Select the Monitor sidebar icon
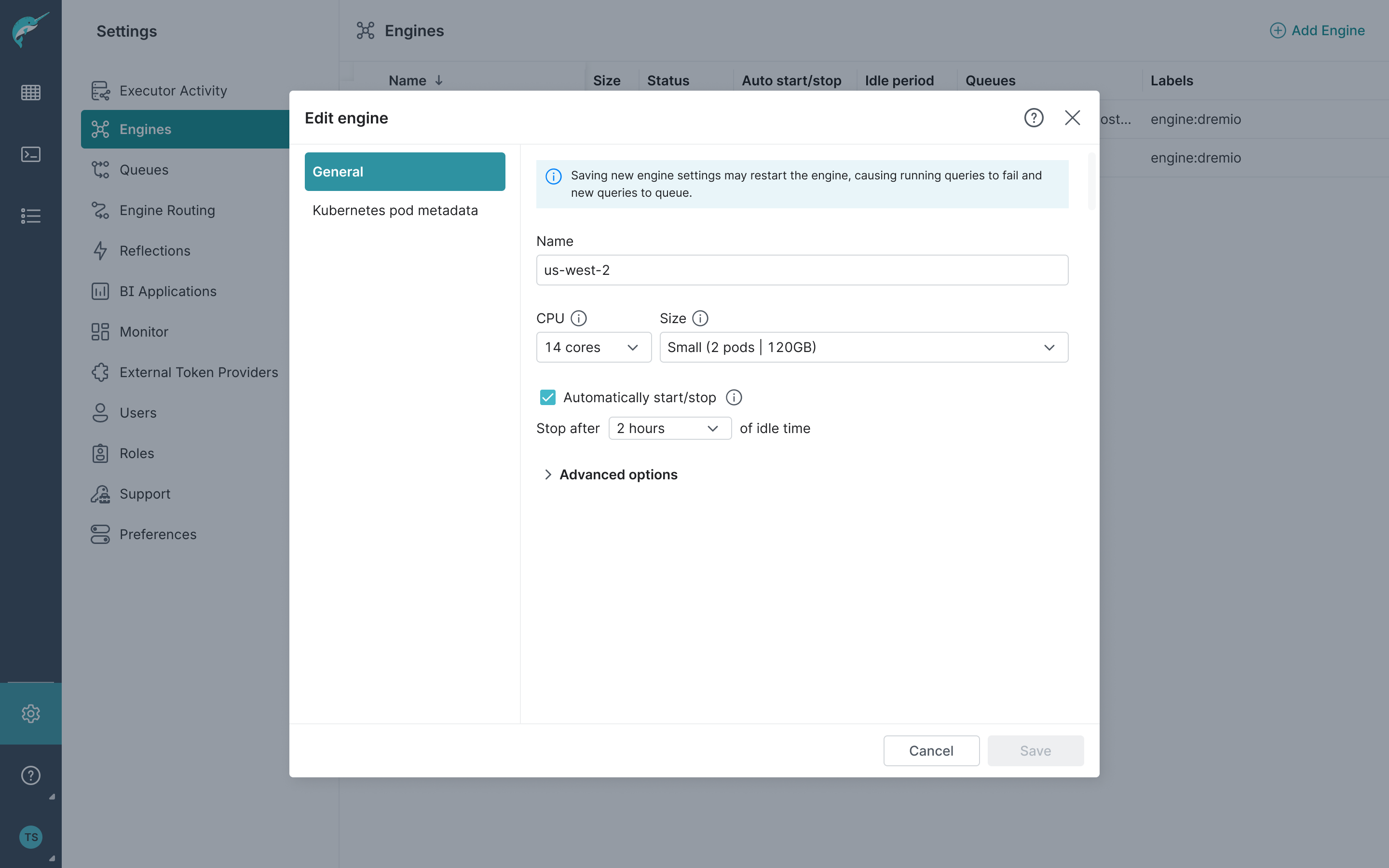 pyautogui.click(x=100, y=331)
